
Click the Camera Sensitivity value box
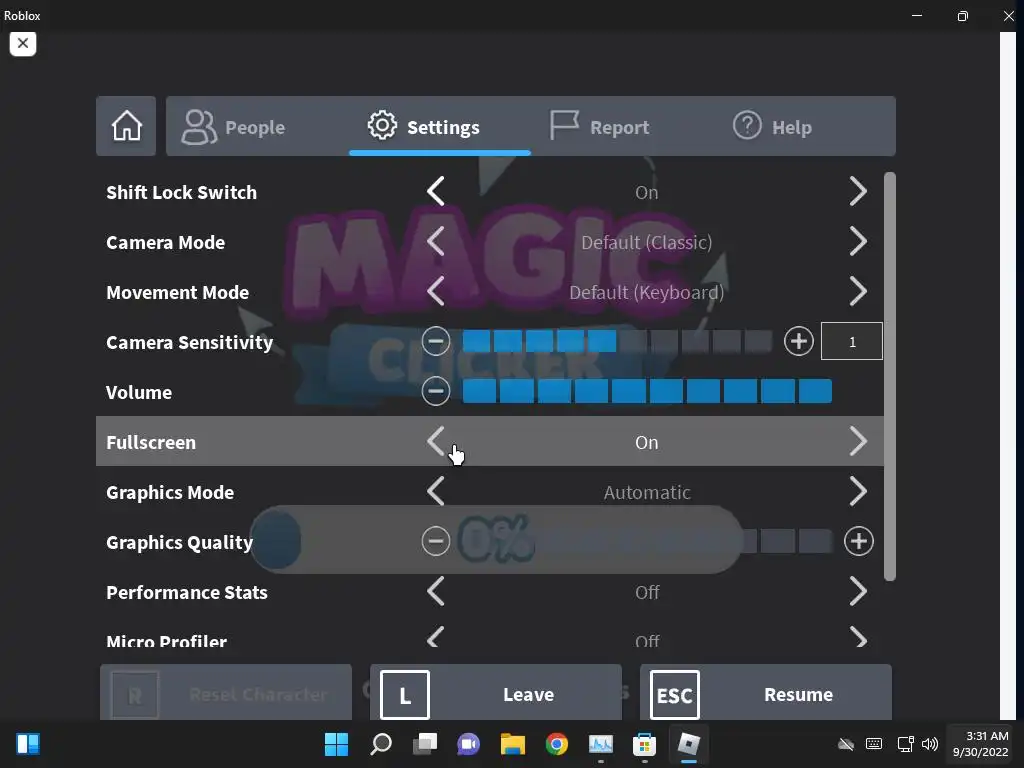[852, 341]
